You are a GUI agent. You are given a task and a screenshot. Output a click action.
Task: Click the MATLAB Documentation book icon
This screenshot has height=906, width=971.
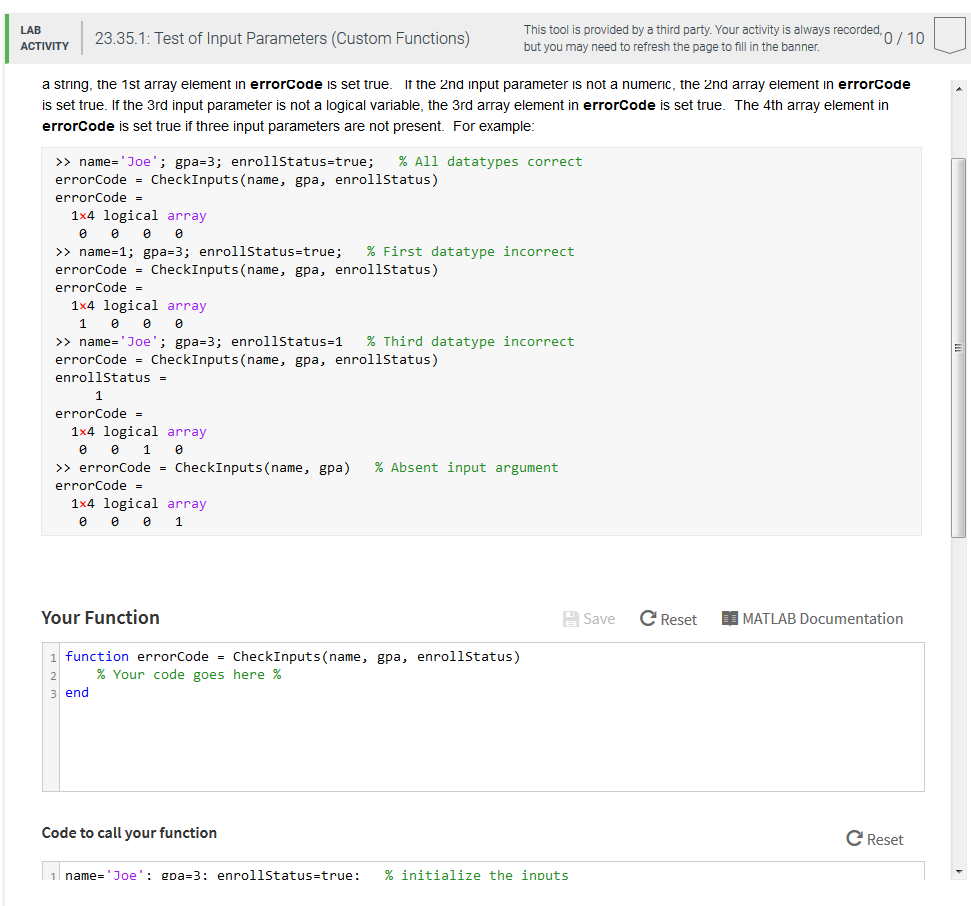(729, 619)
